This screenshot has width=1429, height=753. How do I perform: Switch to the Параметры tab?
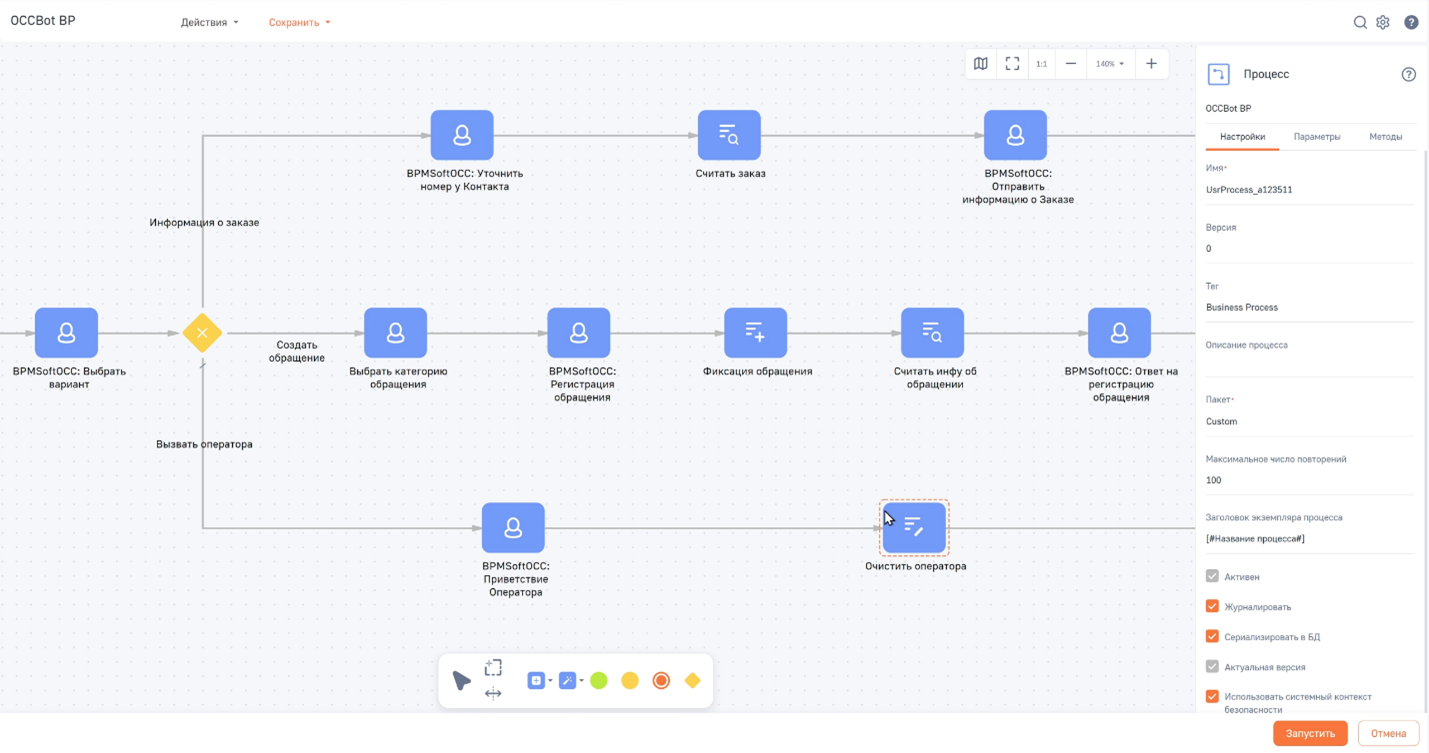point(1316,137)
